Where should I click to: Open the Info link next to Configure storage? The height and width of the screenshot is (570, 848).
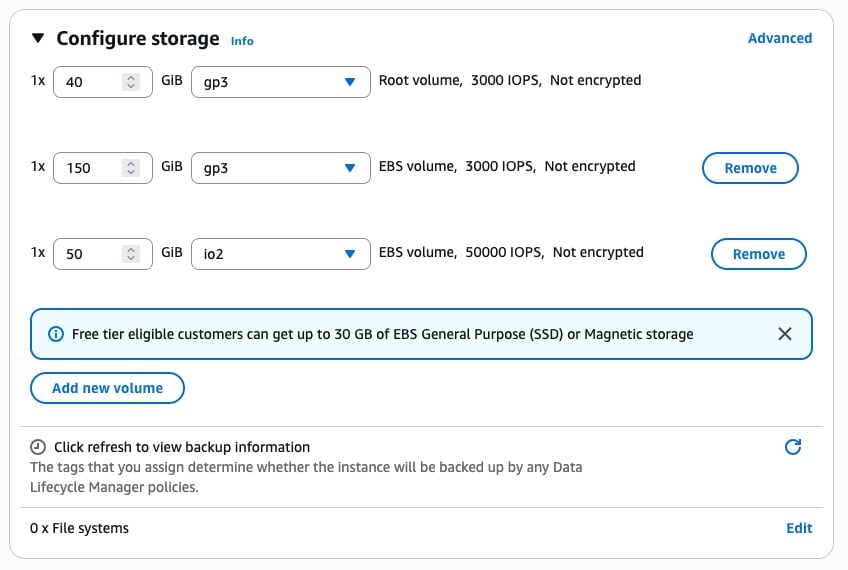(x=242, y=41)
